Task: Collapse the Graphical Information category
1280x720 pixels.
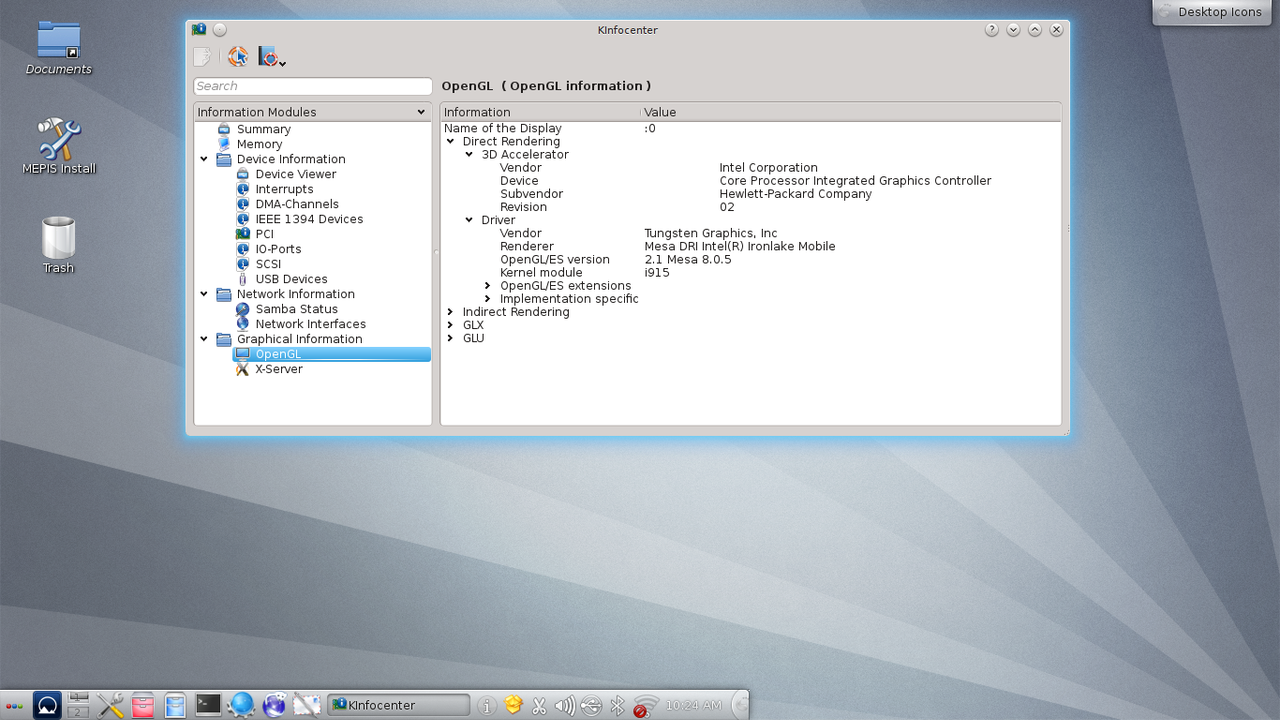Action: [x=204, y=339]
